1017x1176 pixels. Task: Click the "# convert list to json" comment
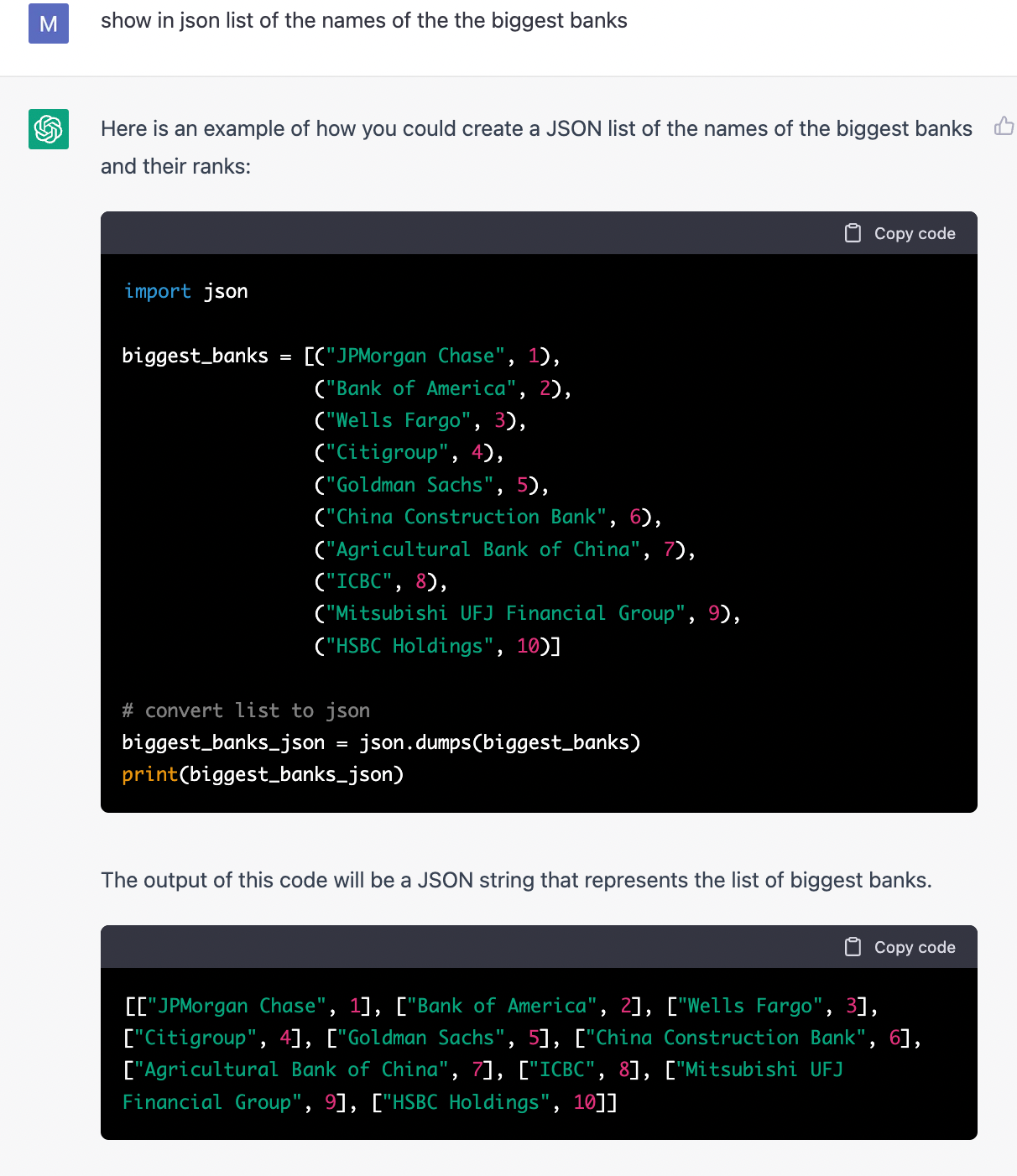246,710
